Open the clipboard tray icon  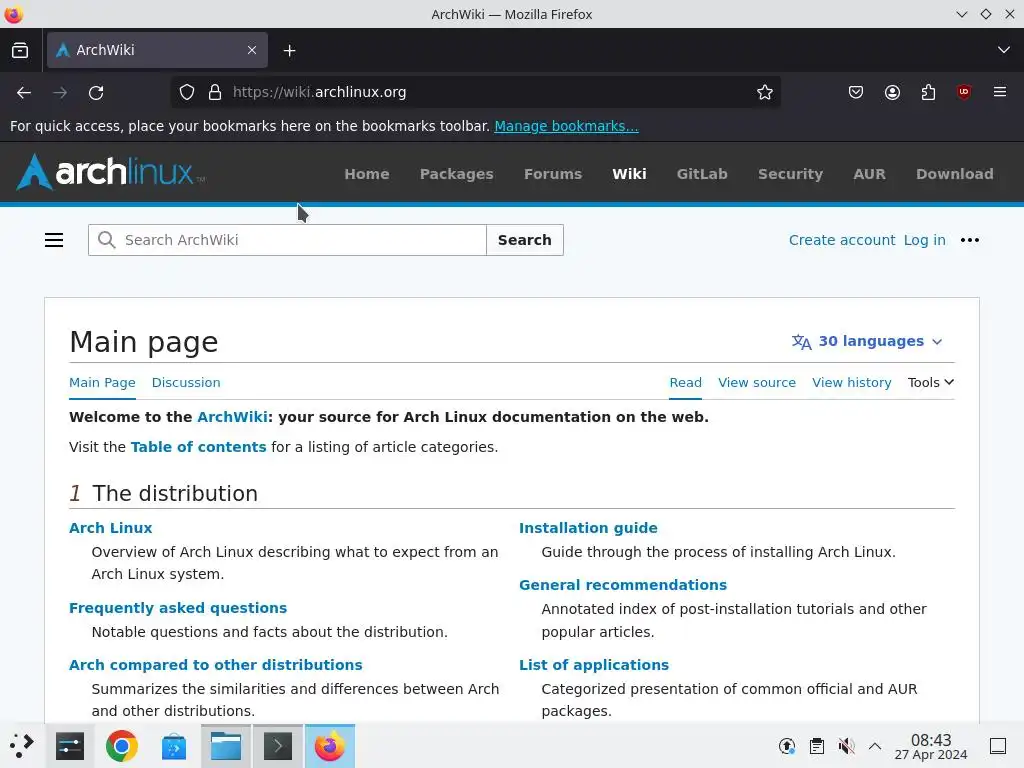coord(816,746)
